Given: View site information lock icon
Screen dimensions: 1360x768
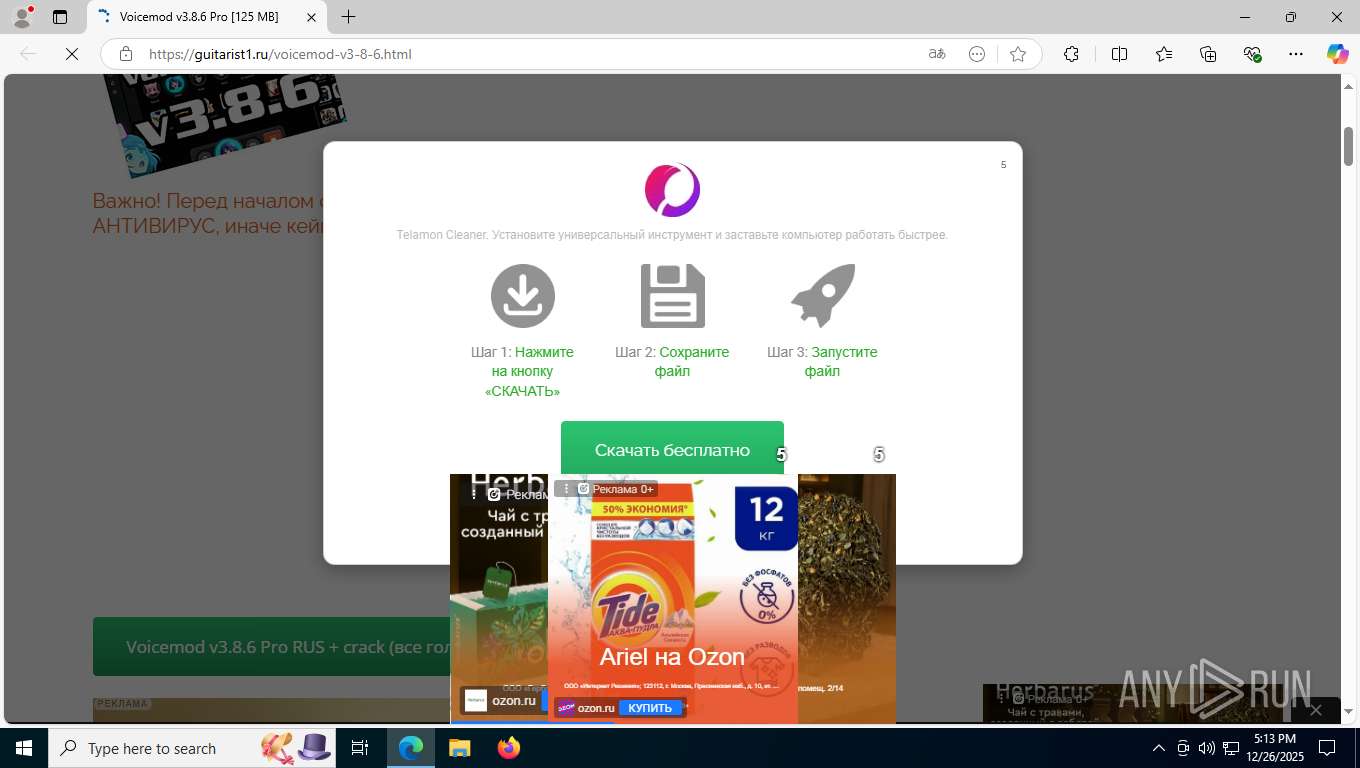Looking at the screenshot, I should (126, 54).
